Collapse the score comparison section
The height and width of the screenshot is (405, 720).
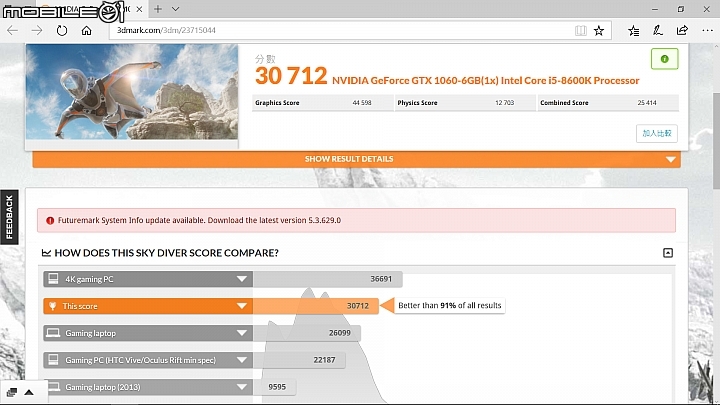click(668, 253)
